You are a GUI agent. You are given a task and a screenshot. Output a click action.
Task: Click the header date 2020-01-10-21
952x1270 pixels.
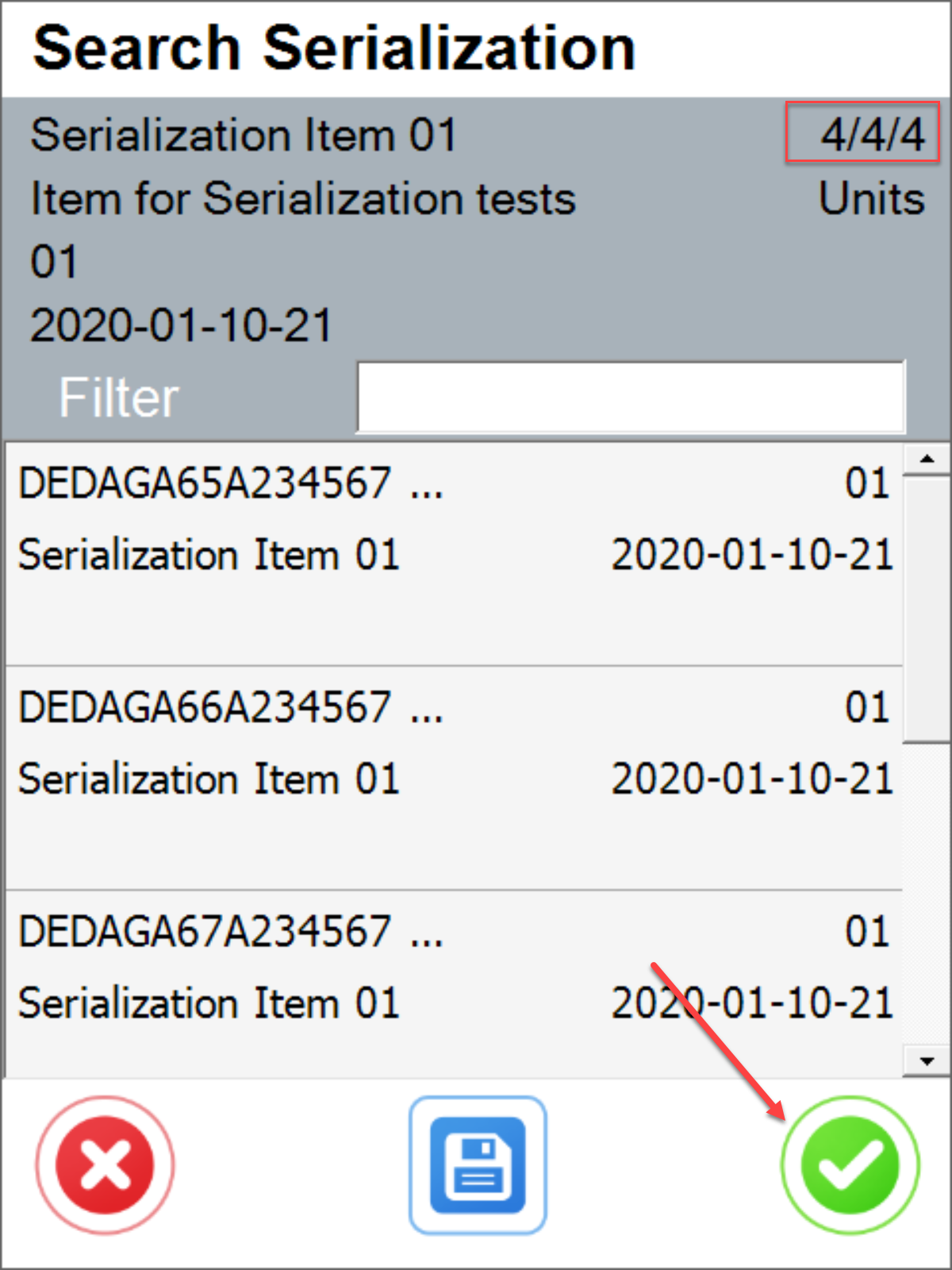tap(181, 325)
